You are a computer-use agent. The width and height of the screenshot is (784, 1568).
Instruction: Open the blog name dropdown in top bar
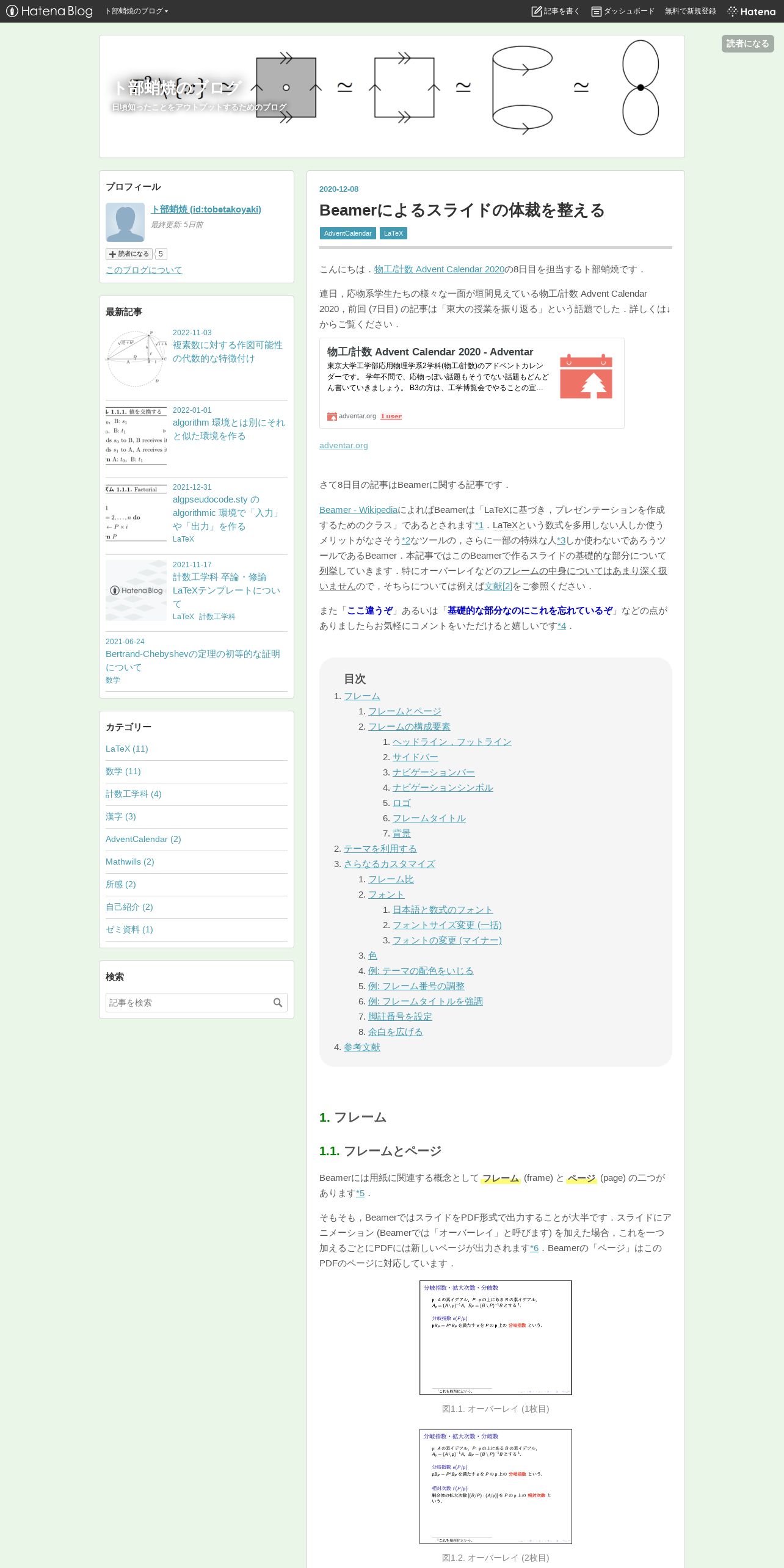pyautogui.click(x=136, y=11)
